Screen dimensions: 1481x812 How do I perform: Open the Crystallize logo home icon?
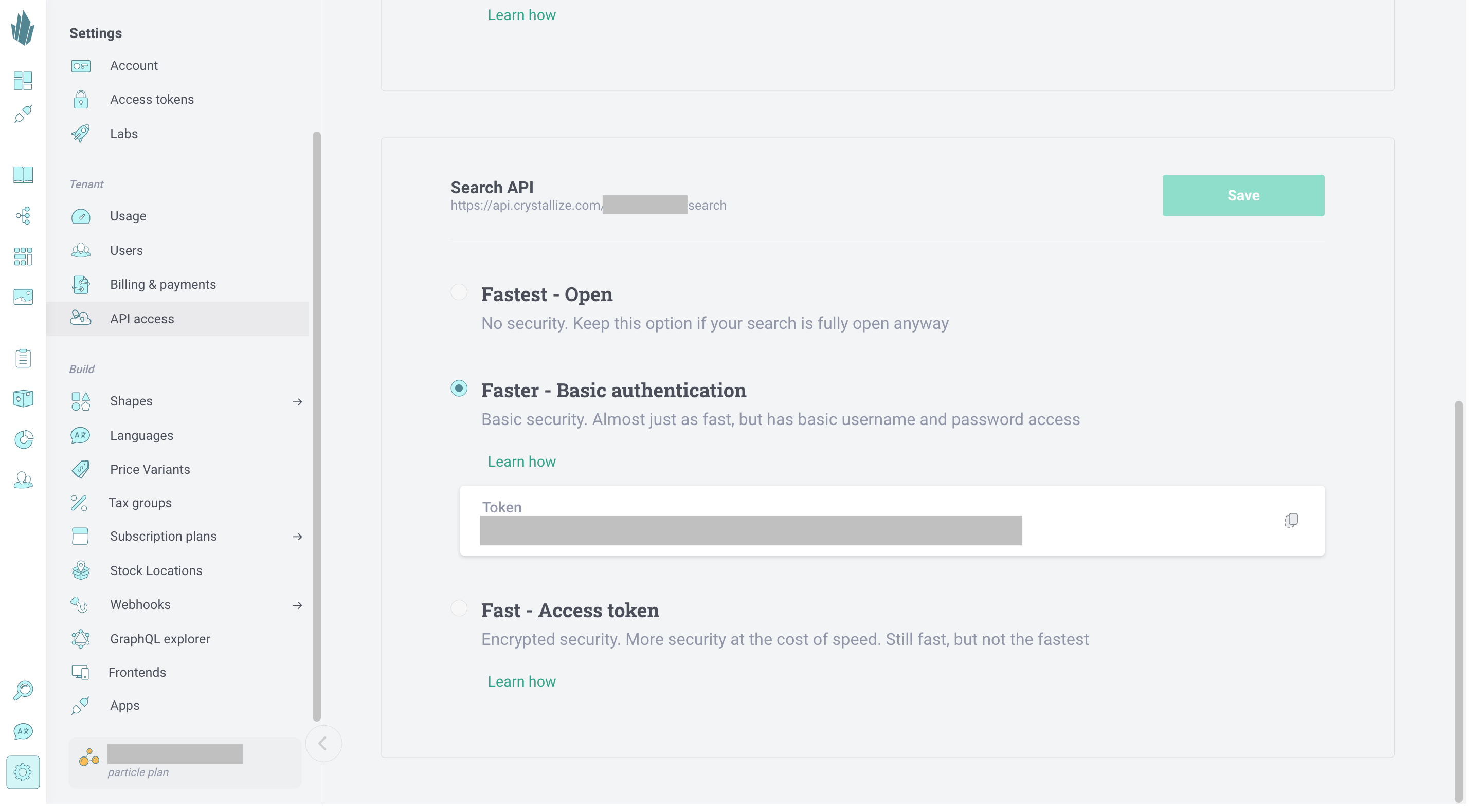23,28
